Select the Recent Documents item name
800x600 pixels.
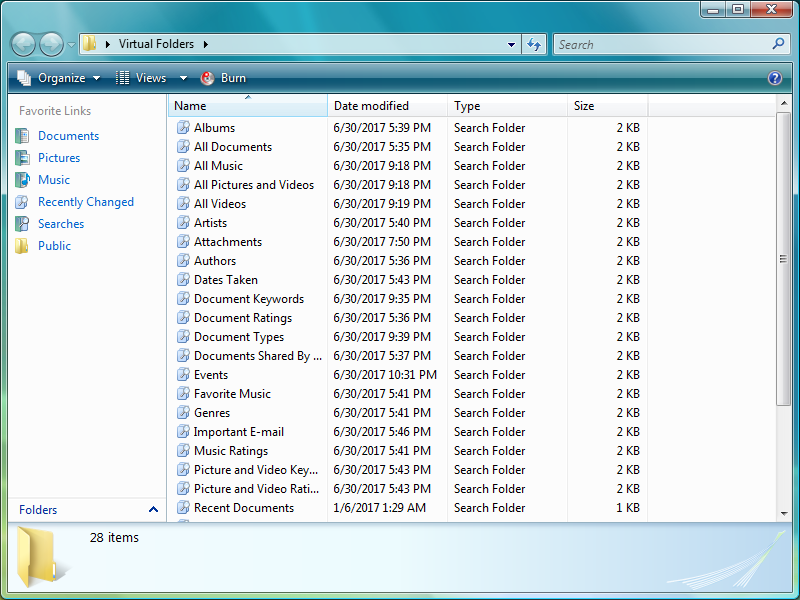[x=244, y=508]
